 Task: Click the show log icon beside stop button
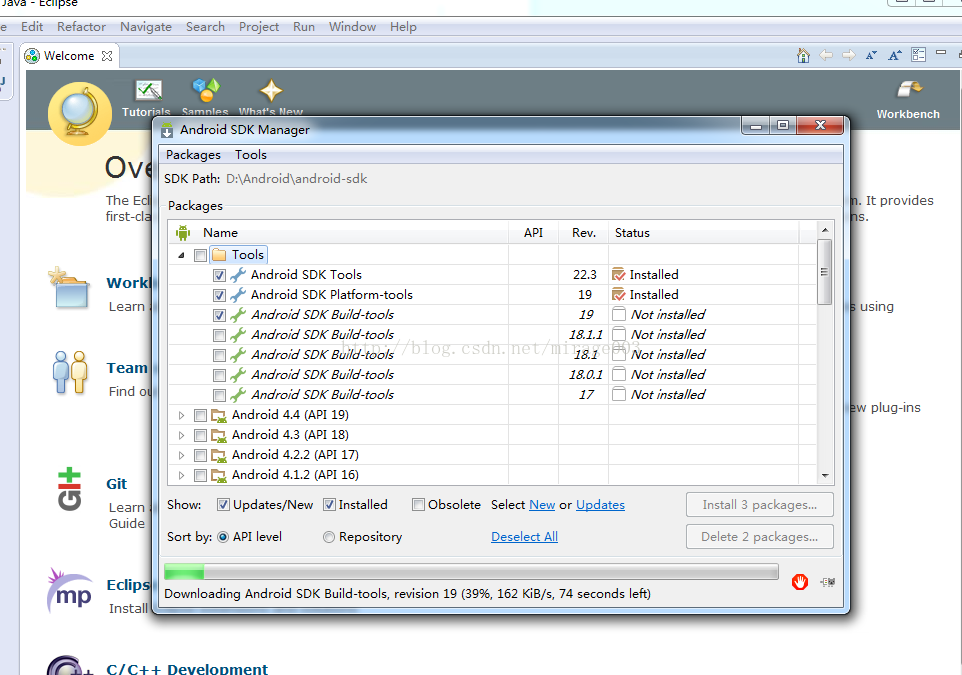[x=828, y=582]
